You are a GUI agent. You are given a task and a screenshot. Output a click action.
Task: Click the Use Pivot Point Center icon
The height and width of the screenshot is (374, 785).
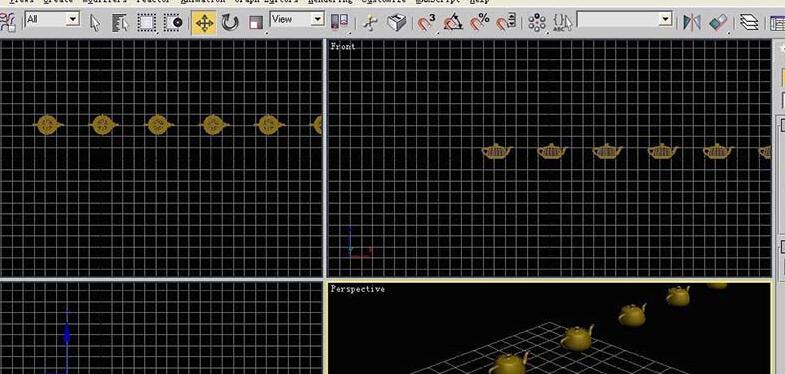click(339, 22)
